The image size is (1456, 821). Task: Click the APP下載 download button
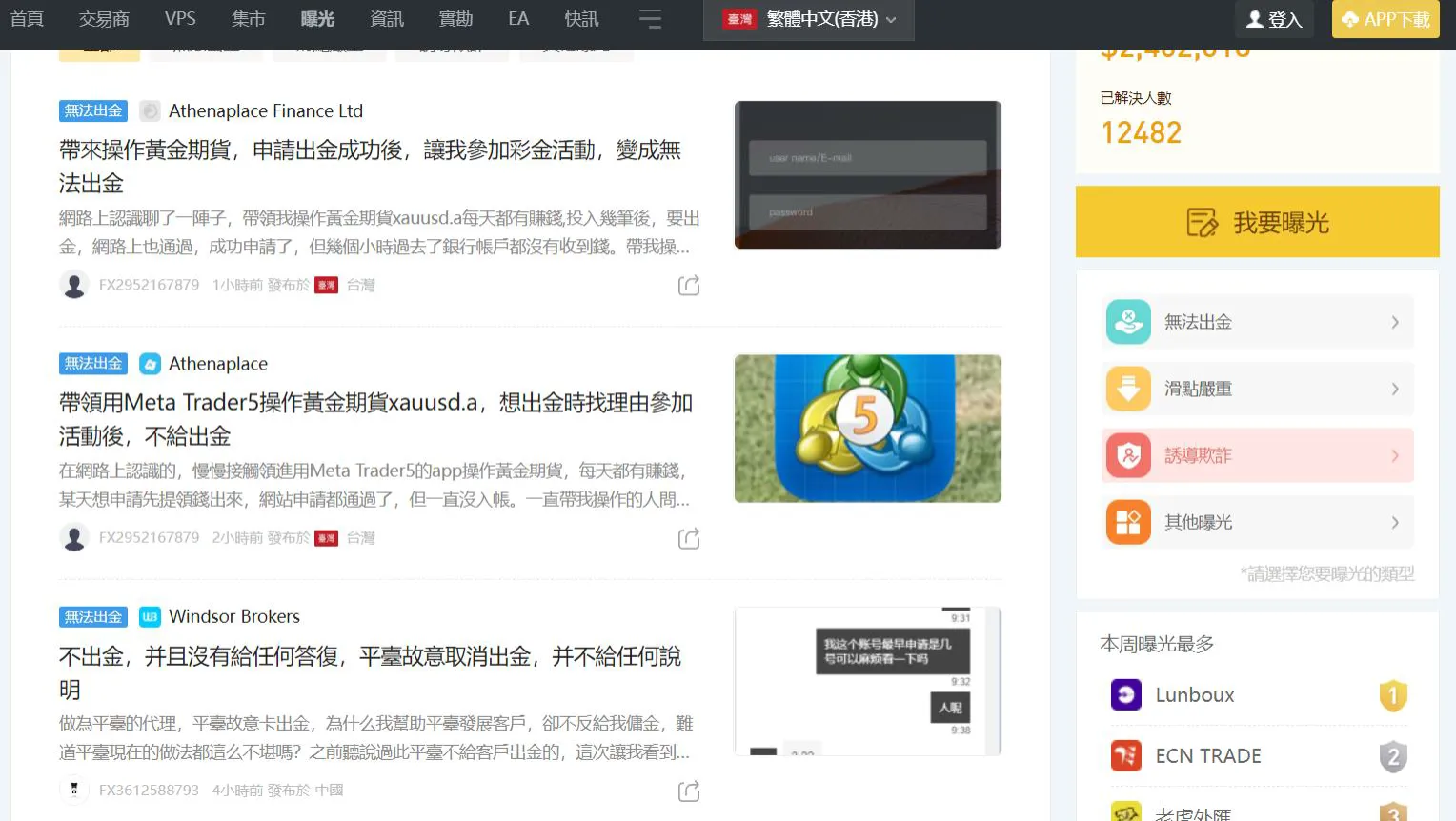tap(1385, 19)
